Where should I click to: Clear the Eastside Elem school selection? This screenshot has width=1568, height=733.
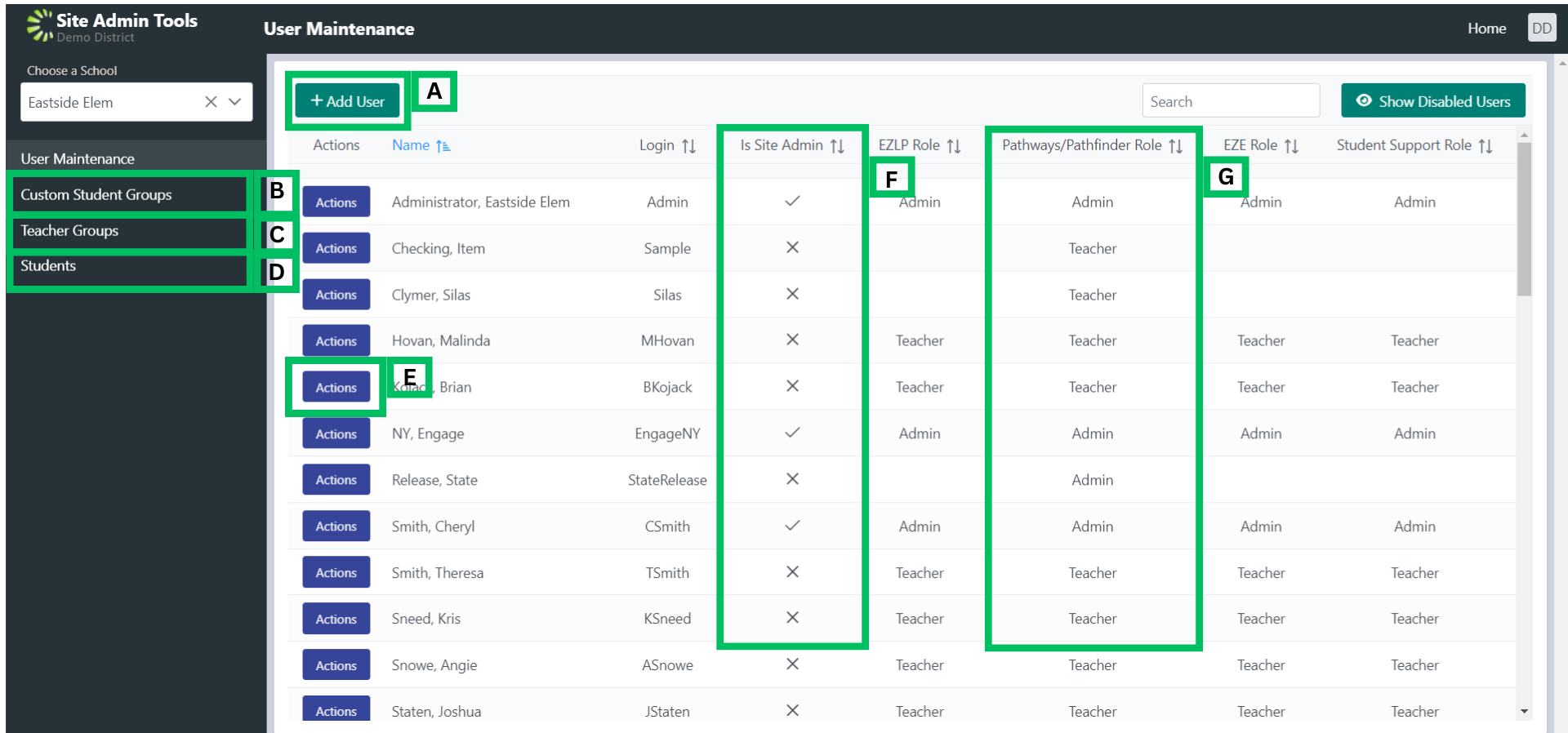point(211,102)
